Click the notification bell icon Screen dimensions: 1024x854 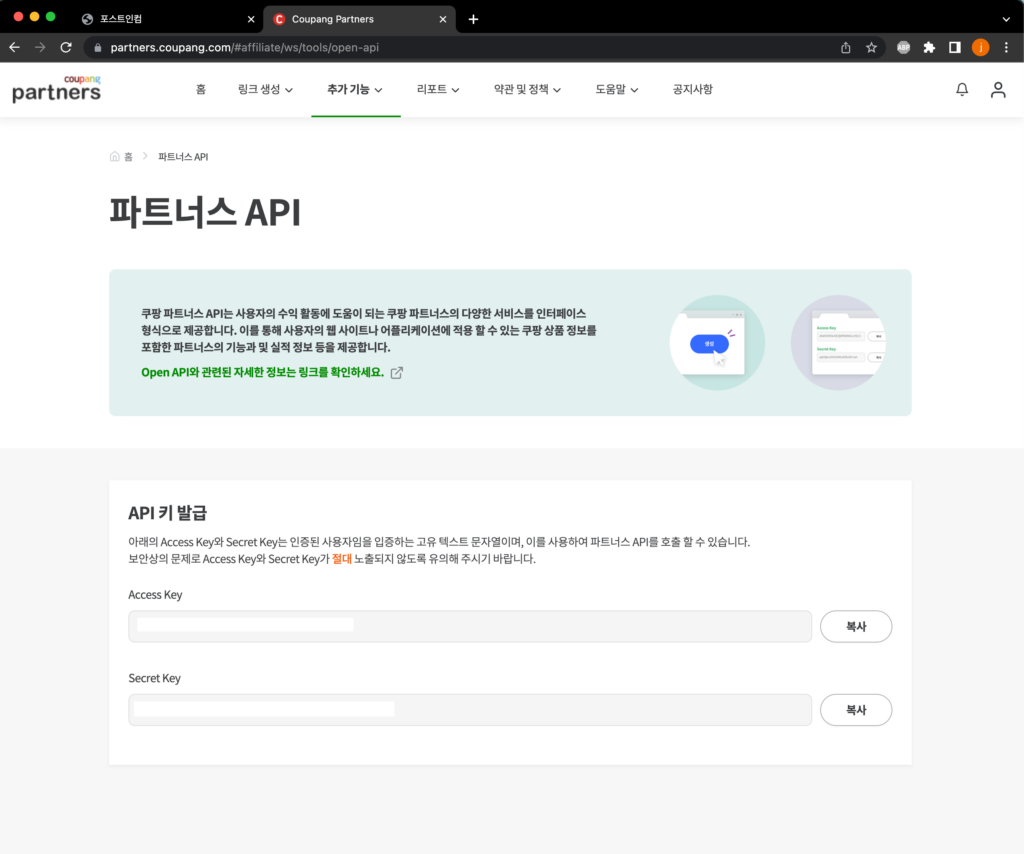(x=962, y=89)
